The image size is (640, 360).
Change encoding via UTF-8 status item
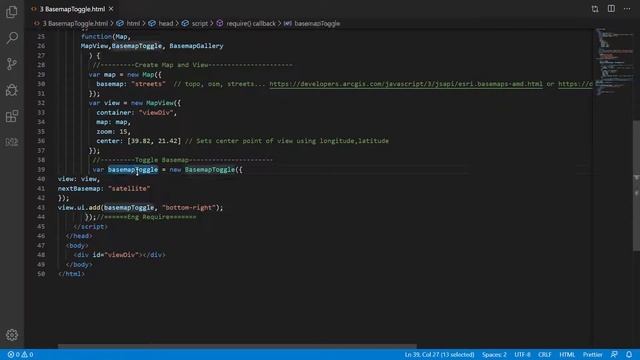522,355
